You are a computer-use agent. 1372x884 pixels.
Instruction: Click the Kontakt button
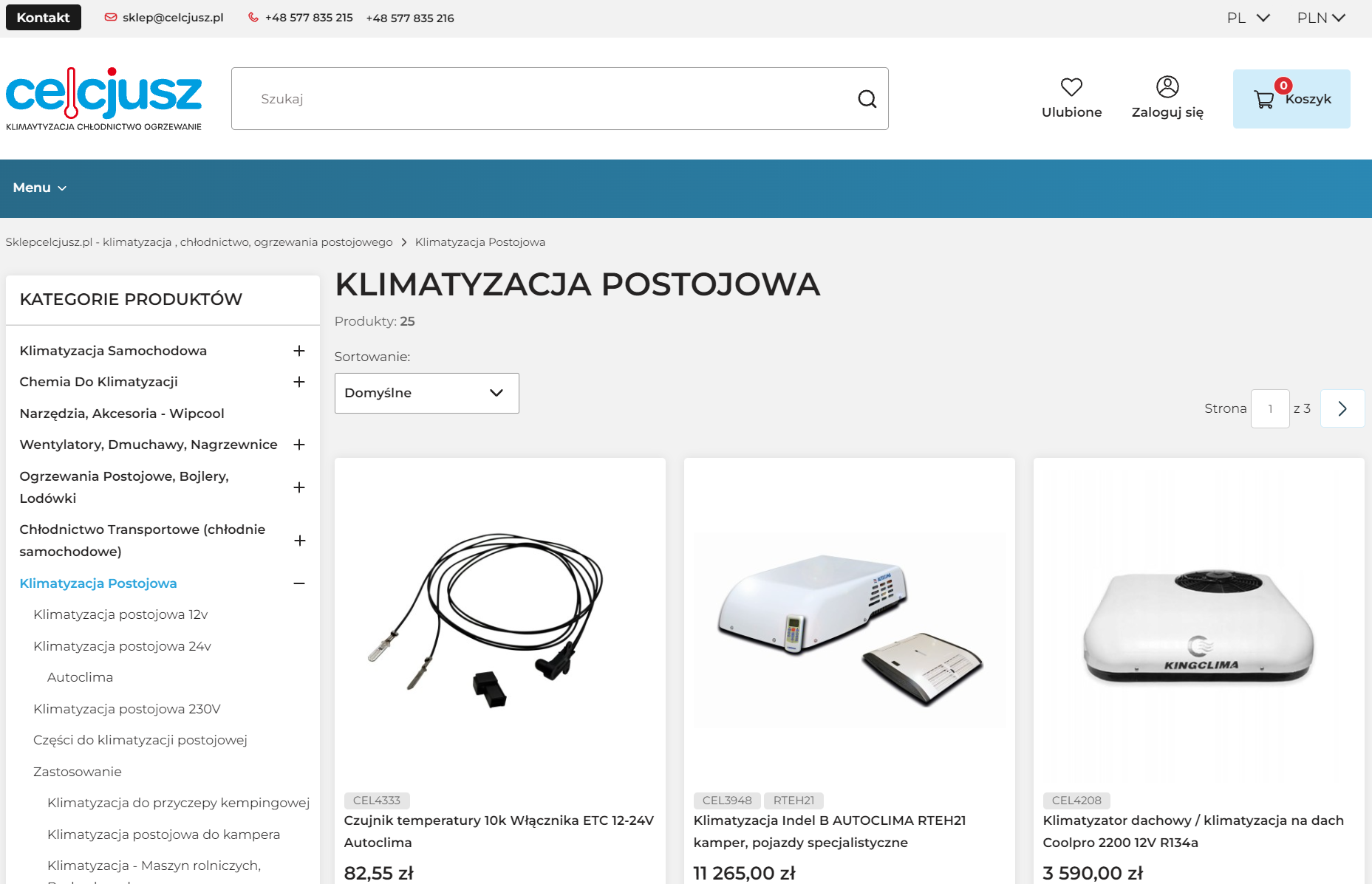point(43,17)
